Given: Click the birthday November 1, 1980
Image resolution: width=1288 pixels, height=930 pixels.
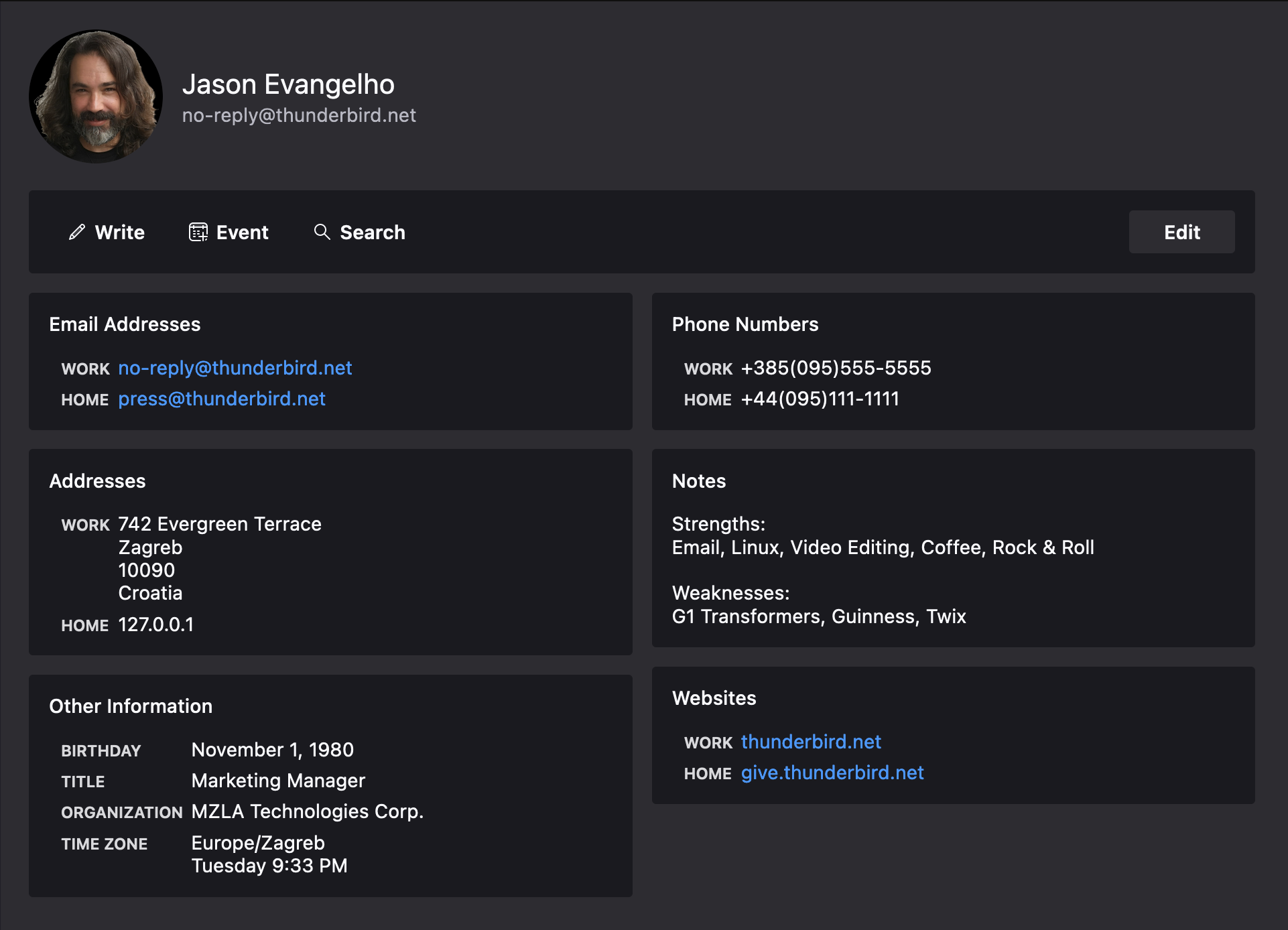Looking at the screenshot, I should pyautogui.click(x=272, y=750).
